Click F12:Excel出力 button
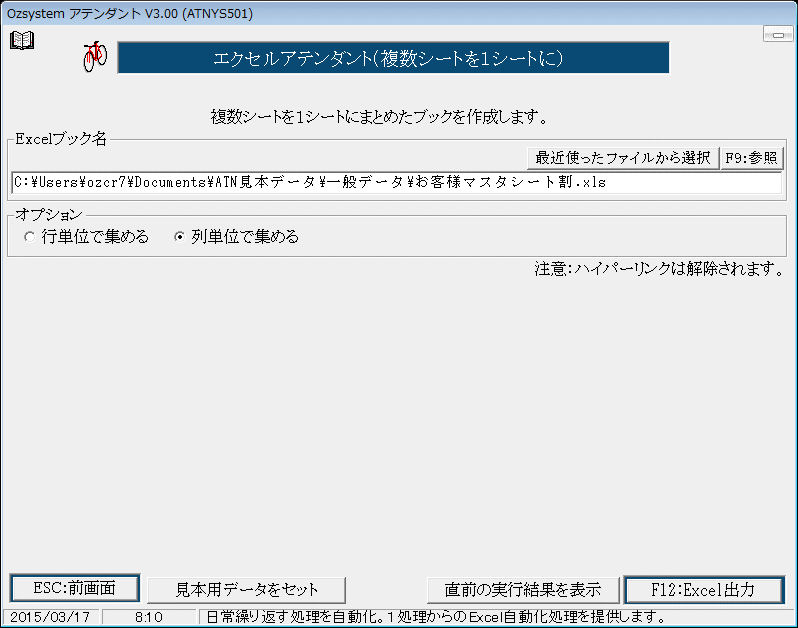The height and width of the screenshot is (628, 798). point(704,590)
